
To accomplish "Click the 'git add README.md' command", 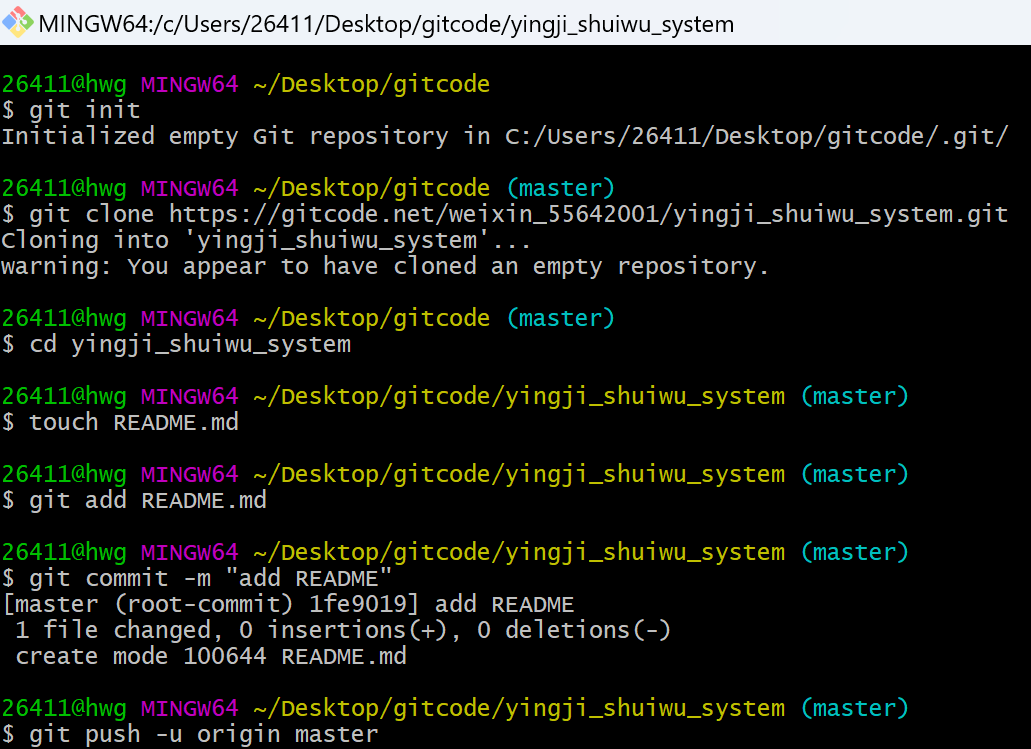I will (x=148, y=500).
